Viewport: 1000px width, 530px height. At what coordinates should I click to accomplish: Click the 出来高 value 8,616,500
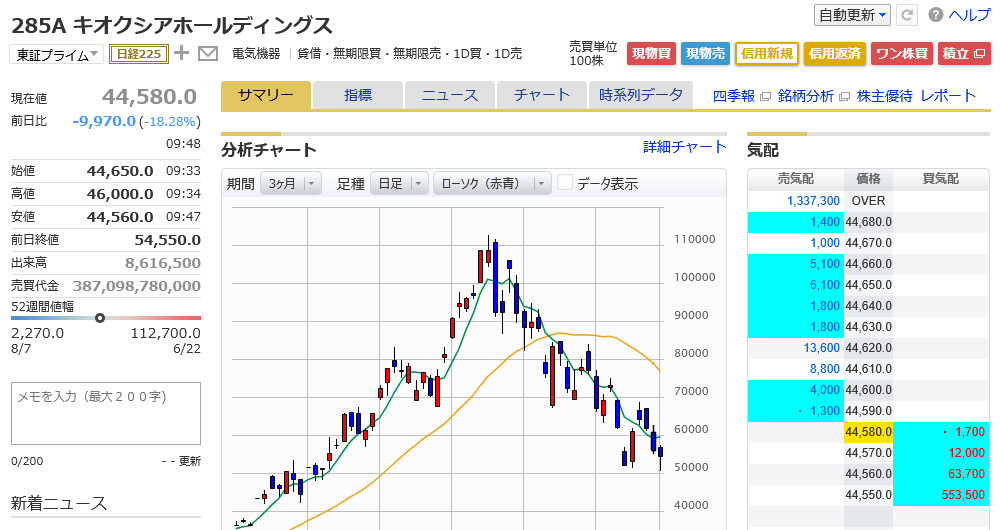pos(163,263)
